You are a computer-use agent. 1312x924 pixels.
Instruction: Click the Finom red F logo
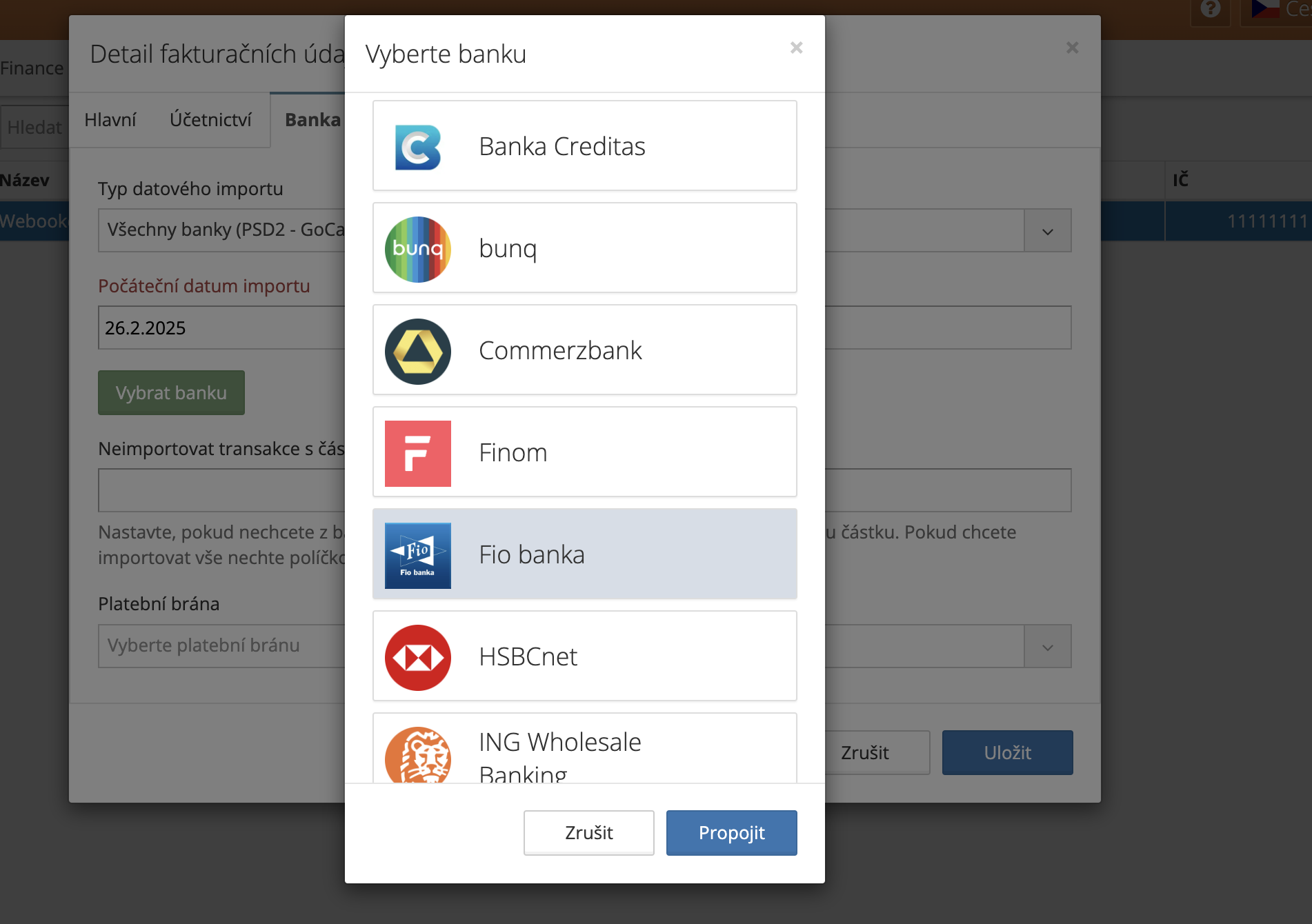point(418,453)
